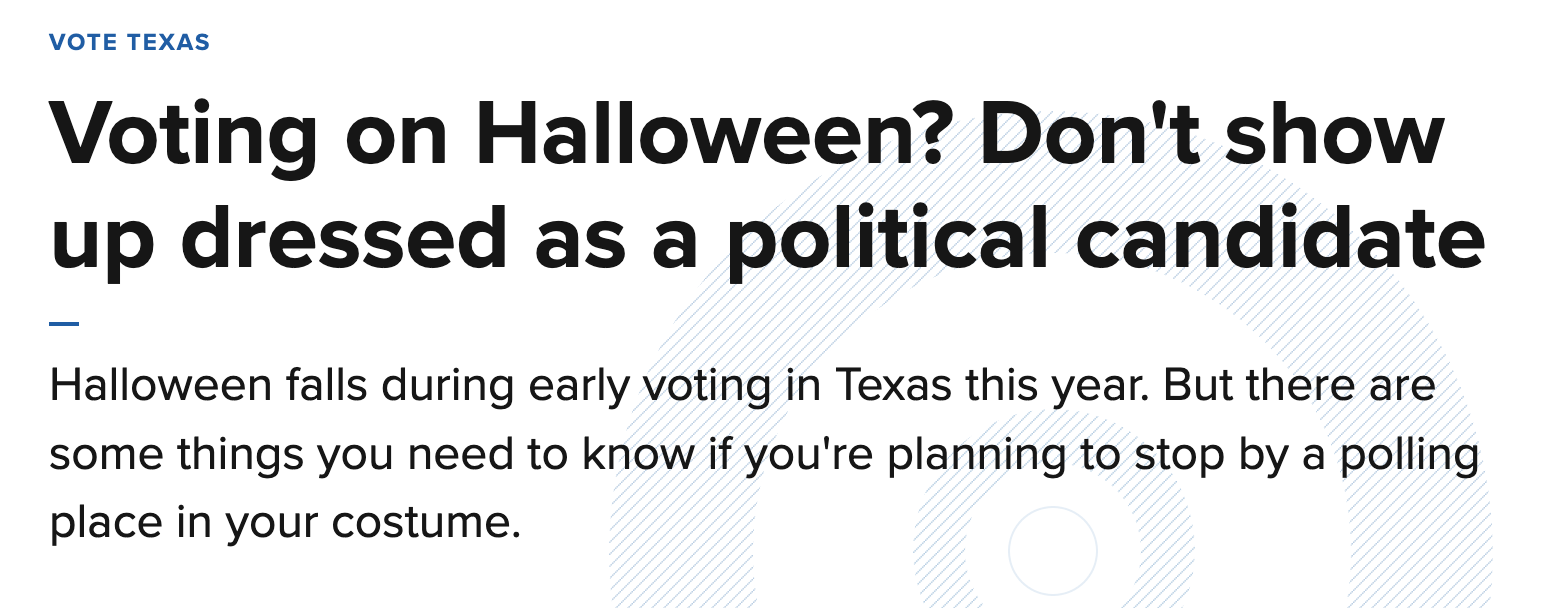Click the small circle icon below the summary
The width and height of the screenshot is (1558, 608).
coord(1052,551)
